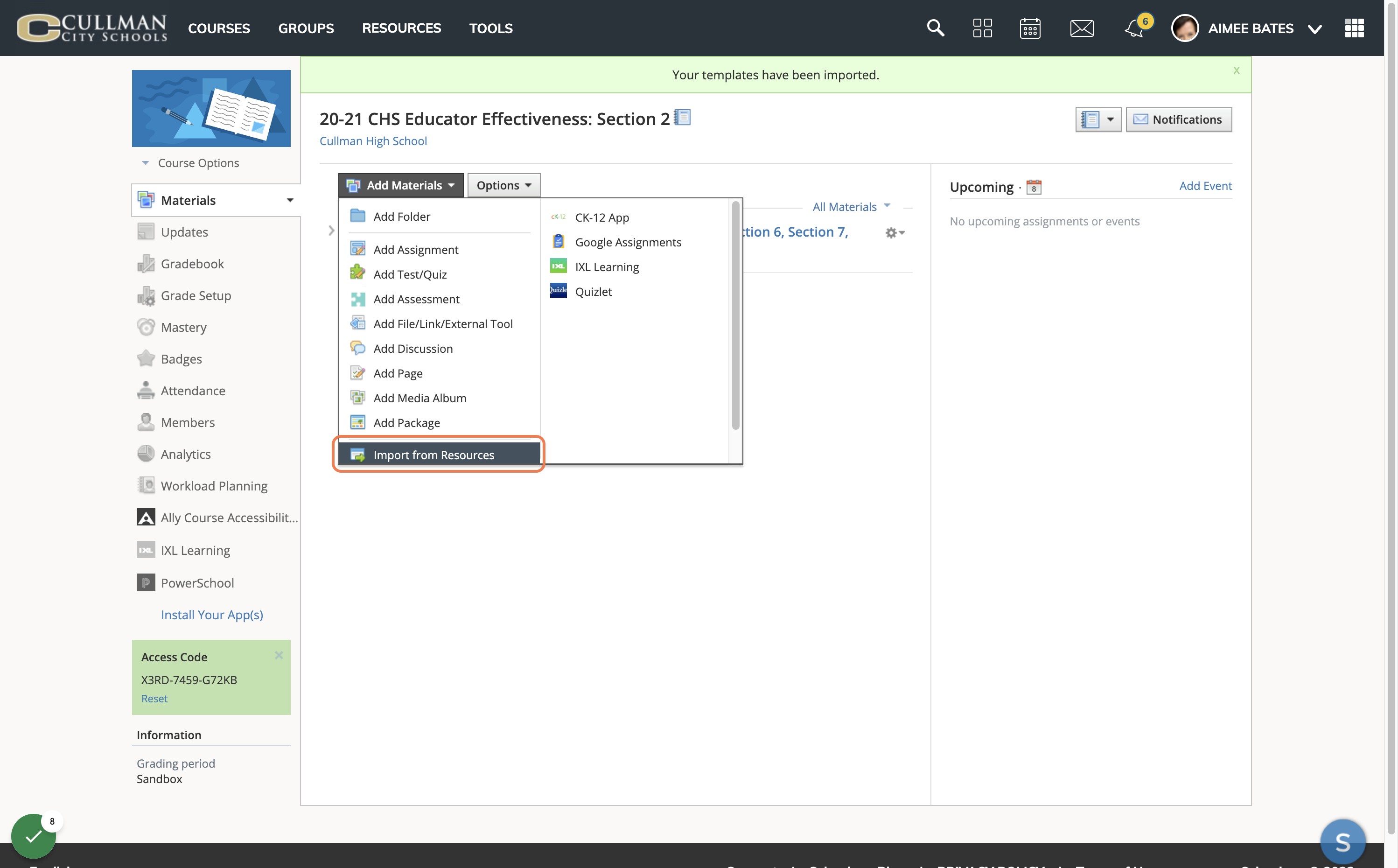Click the Quizlet app icon
Screen dimensions: 1398x868
pos(559,290)
